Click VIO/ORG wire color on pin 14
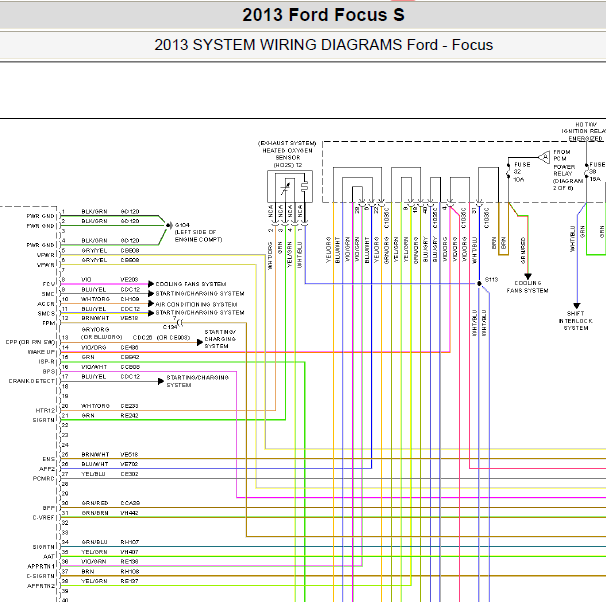This screenshot has width=606, height=602. pos(94,347)
